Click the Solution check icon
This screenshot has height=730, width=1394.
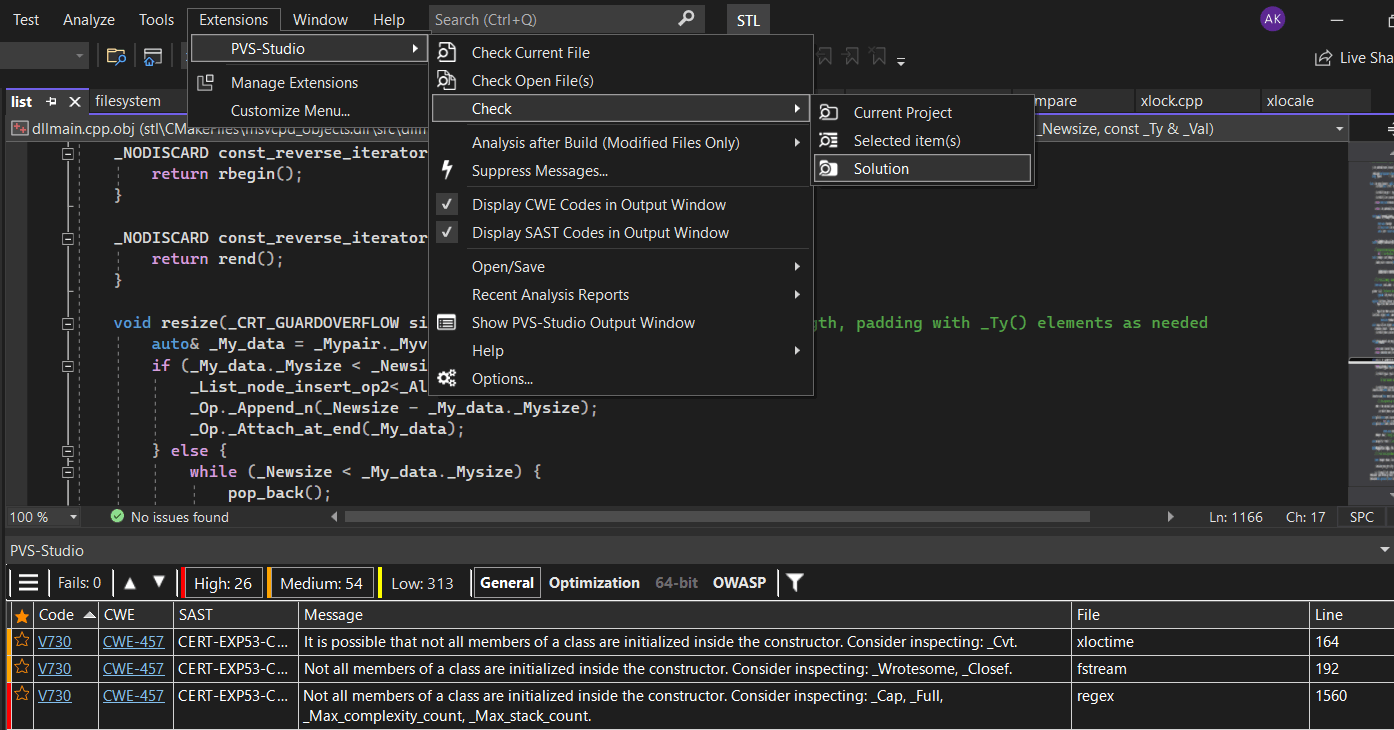(x=828, y=169)
